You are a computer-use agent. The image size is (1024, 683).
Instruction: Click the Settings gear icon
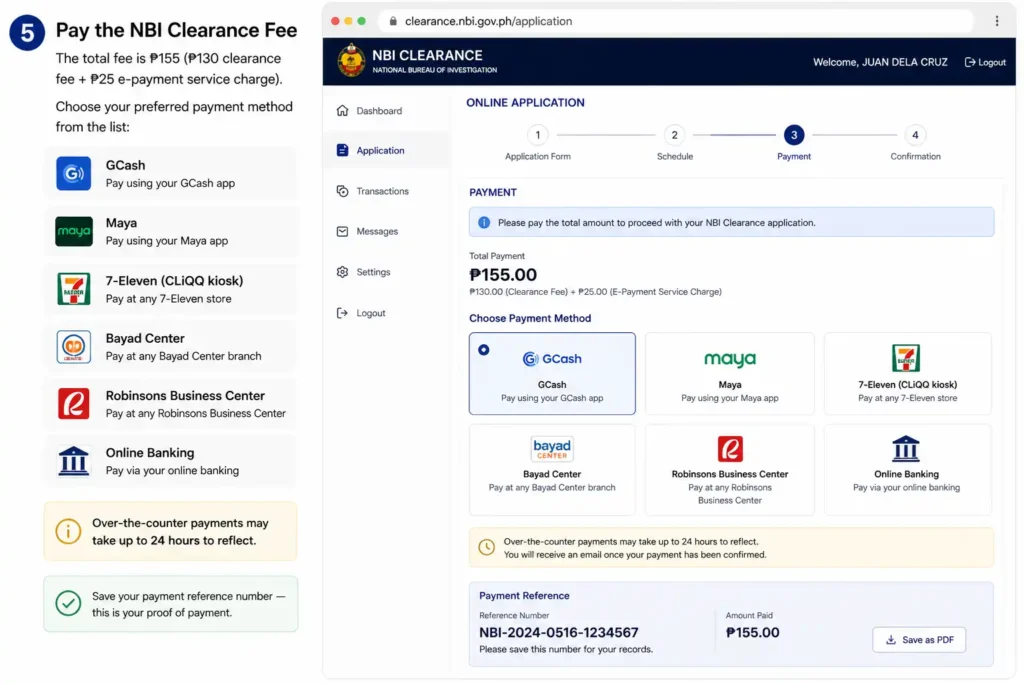(x=342, y=272)
